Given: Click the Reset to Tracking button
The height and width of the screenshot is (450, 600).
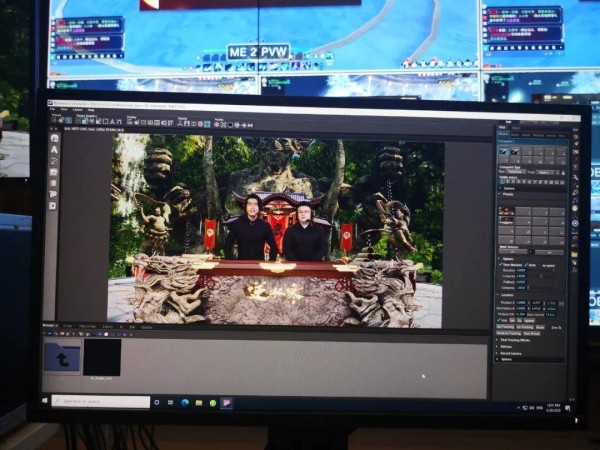Looking at the screenshot, I should (508, 333).
